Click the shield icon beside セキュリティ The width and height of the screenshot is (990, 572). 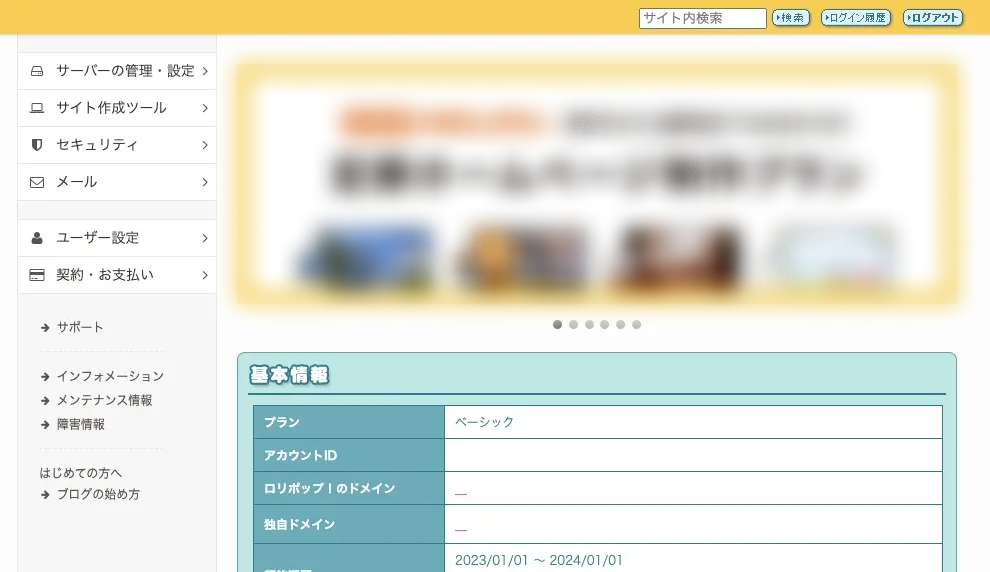click(x=37, y=145)
